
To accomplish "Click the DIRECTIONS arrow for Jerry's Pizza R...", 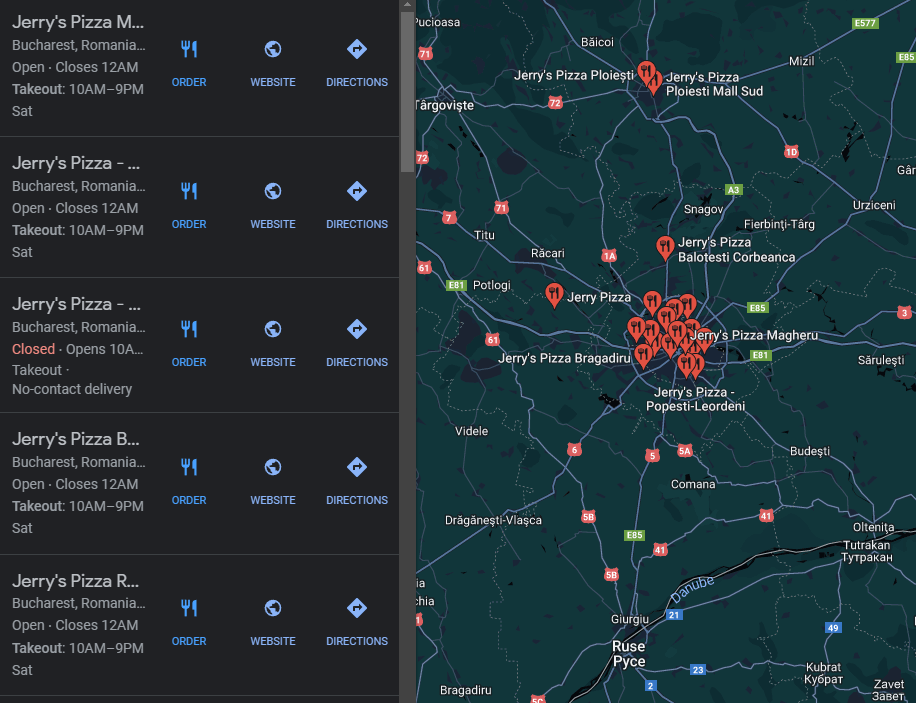I will pyautogui.click(x=357, y=608).
